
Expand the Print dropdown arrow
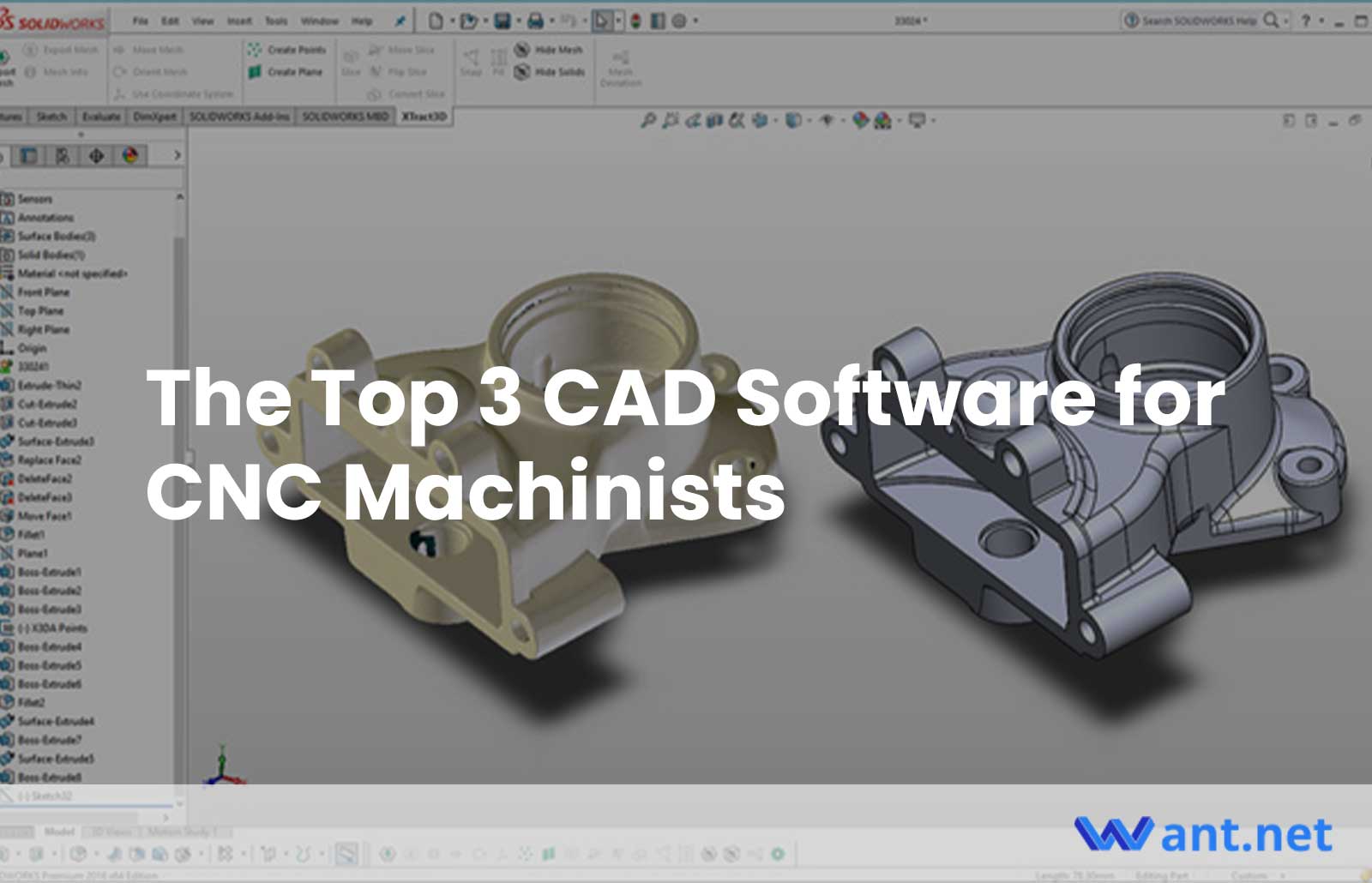pos(551,21)
